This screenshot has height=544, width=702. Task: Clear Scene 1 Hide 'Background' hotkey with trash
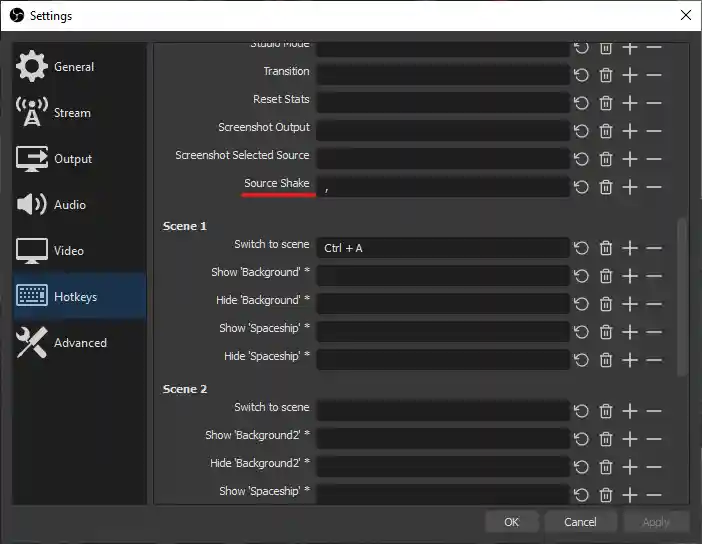606,304
